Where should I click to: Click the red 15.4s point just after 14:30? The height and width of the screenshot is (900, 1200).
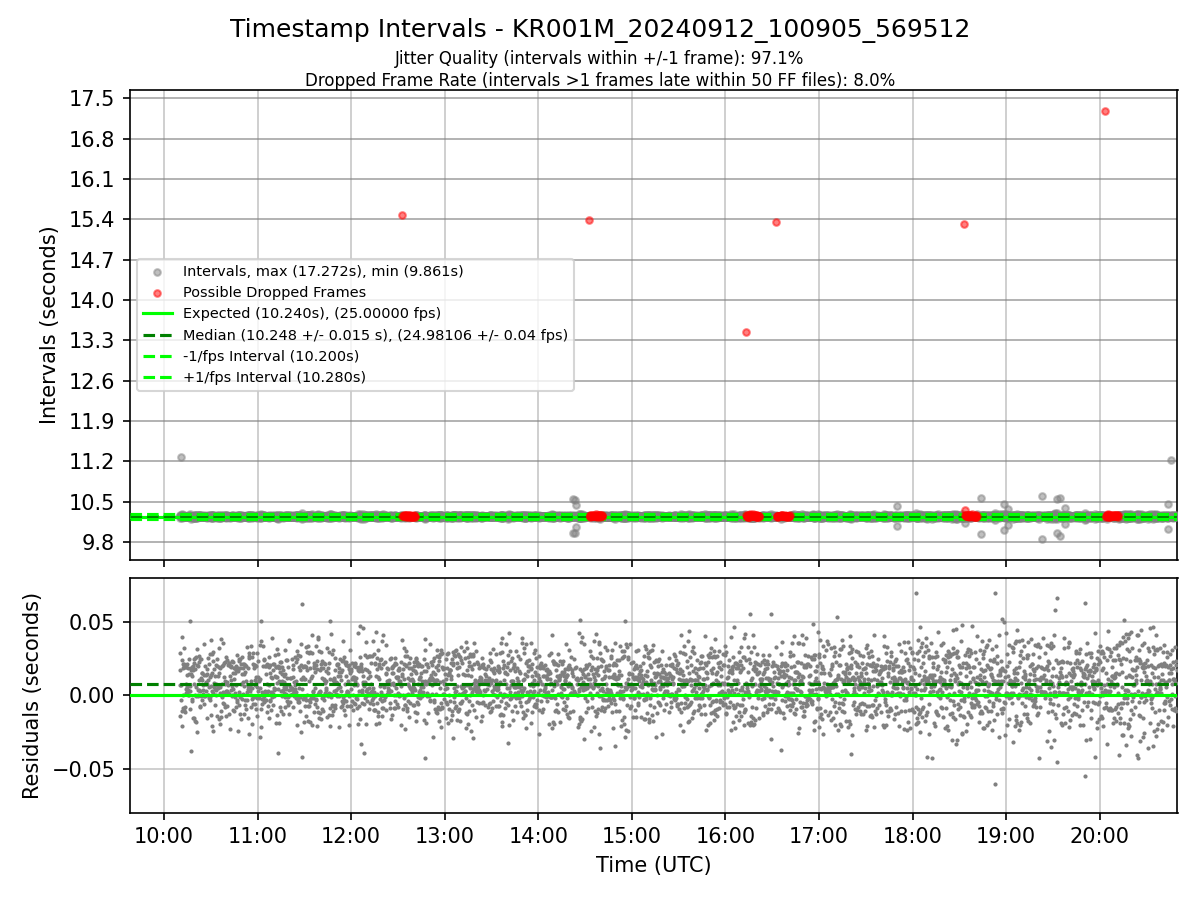click(589, 220)
